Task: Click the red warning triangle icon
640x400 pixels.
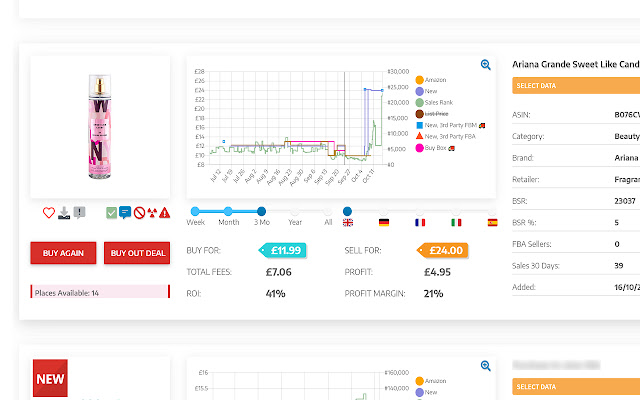Action: coord(164,213)
